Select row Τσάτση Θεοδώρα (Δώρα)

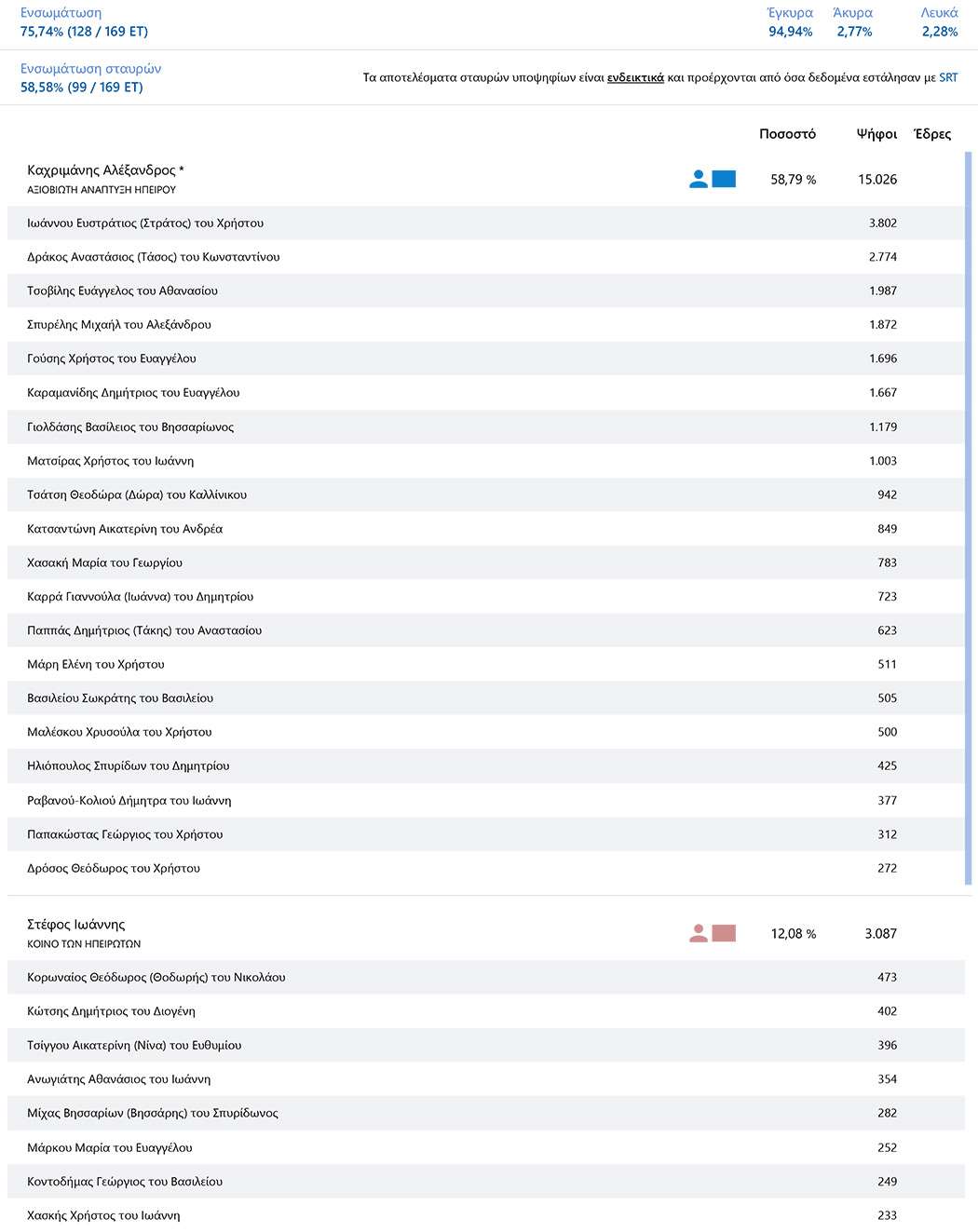[486, 494]
